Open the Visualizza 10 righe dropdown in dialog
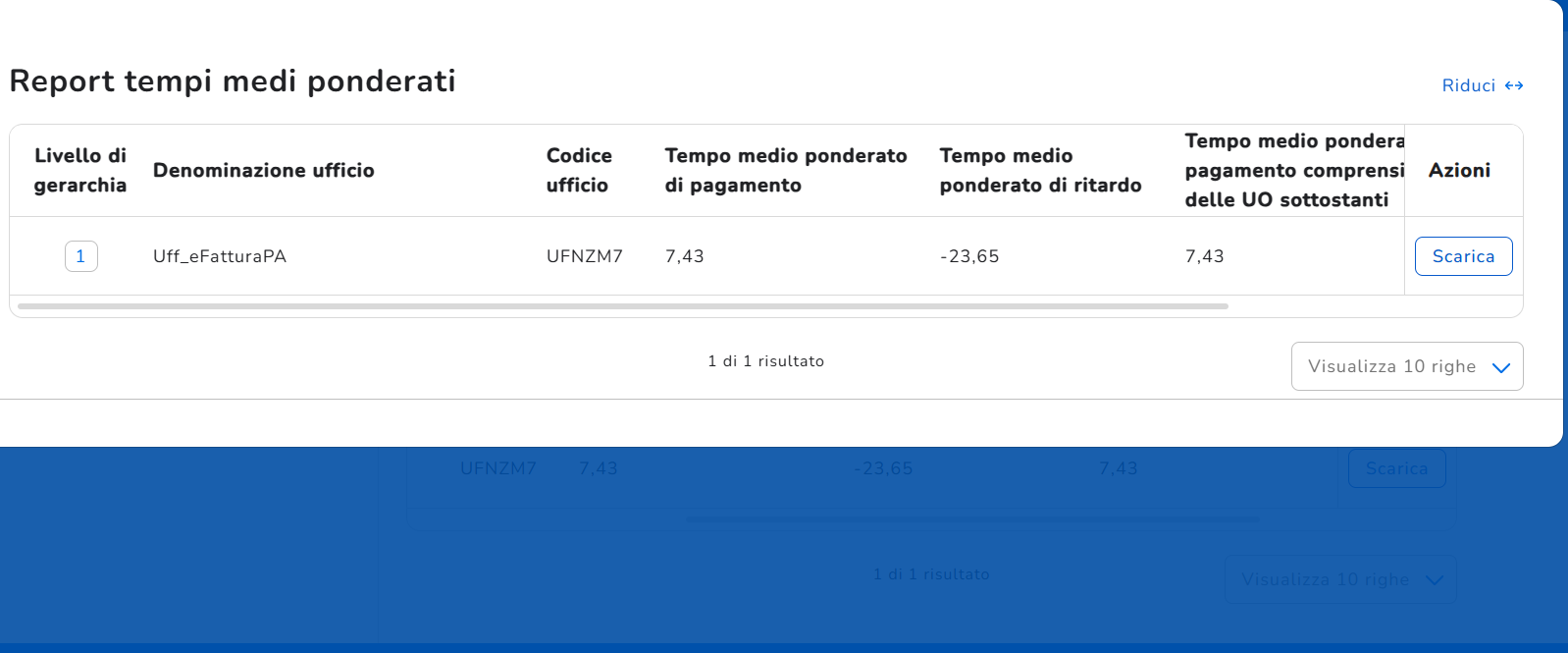1568x653 pixels. pyautogui.click(x=1391, y=366)
